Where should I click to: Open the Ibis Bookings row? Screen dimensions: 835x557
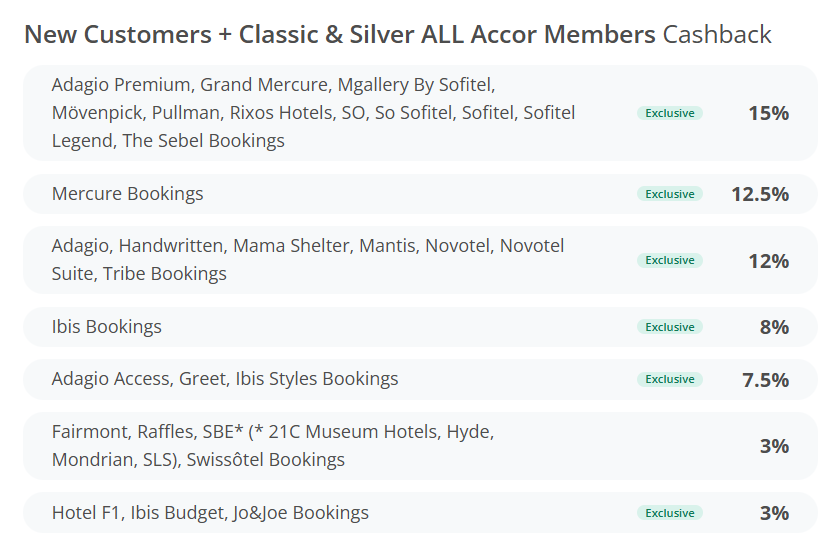pyautogui.click(x=420, y=327)
